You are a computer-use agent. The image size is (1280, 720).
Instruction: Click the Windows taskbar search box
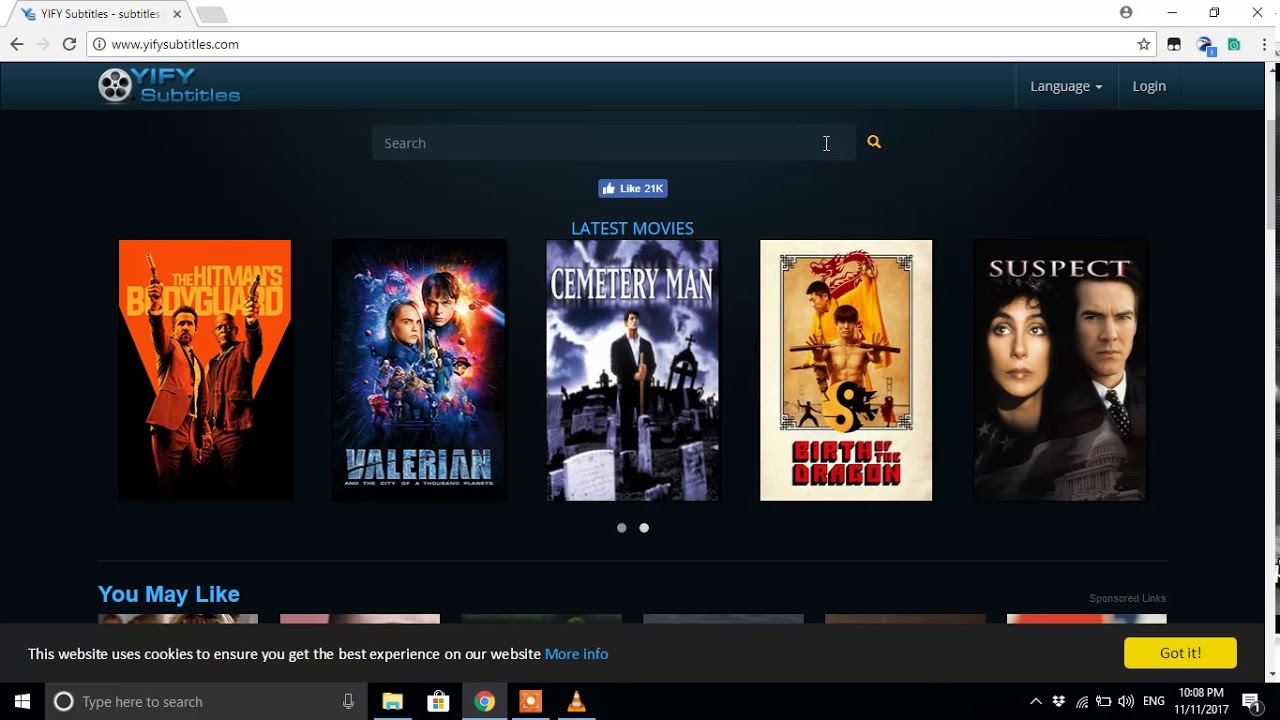tap(205, 701)
